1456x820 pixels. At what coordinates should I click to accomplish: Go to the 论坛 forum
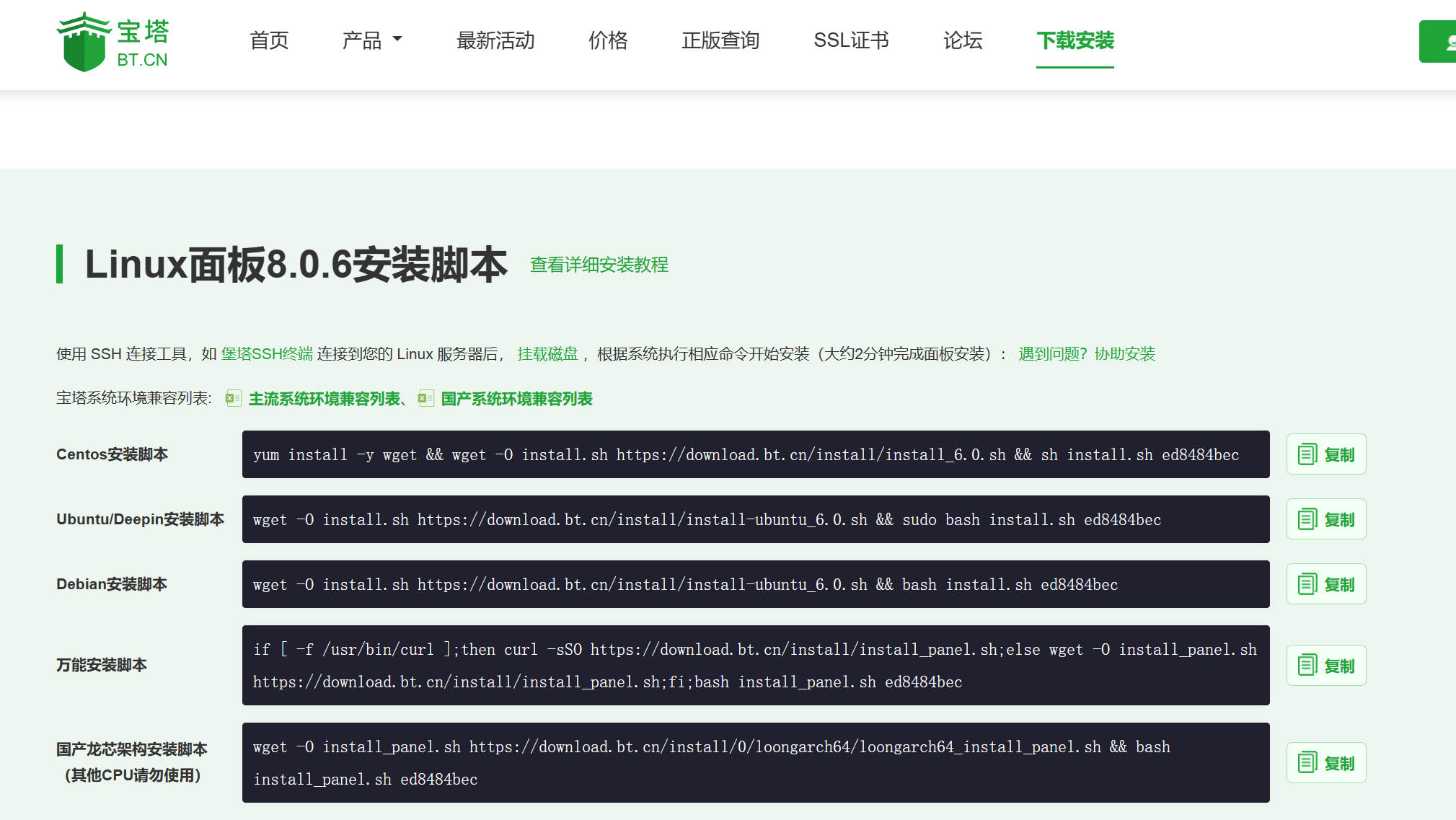(x=963, y=40)
